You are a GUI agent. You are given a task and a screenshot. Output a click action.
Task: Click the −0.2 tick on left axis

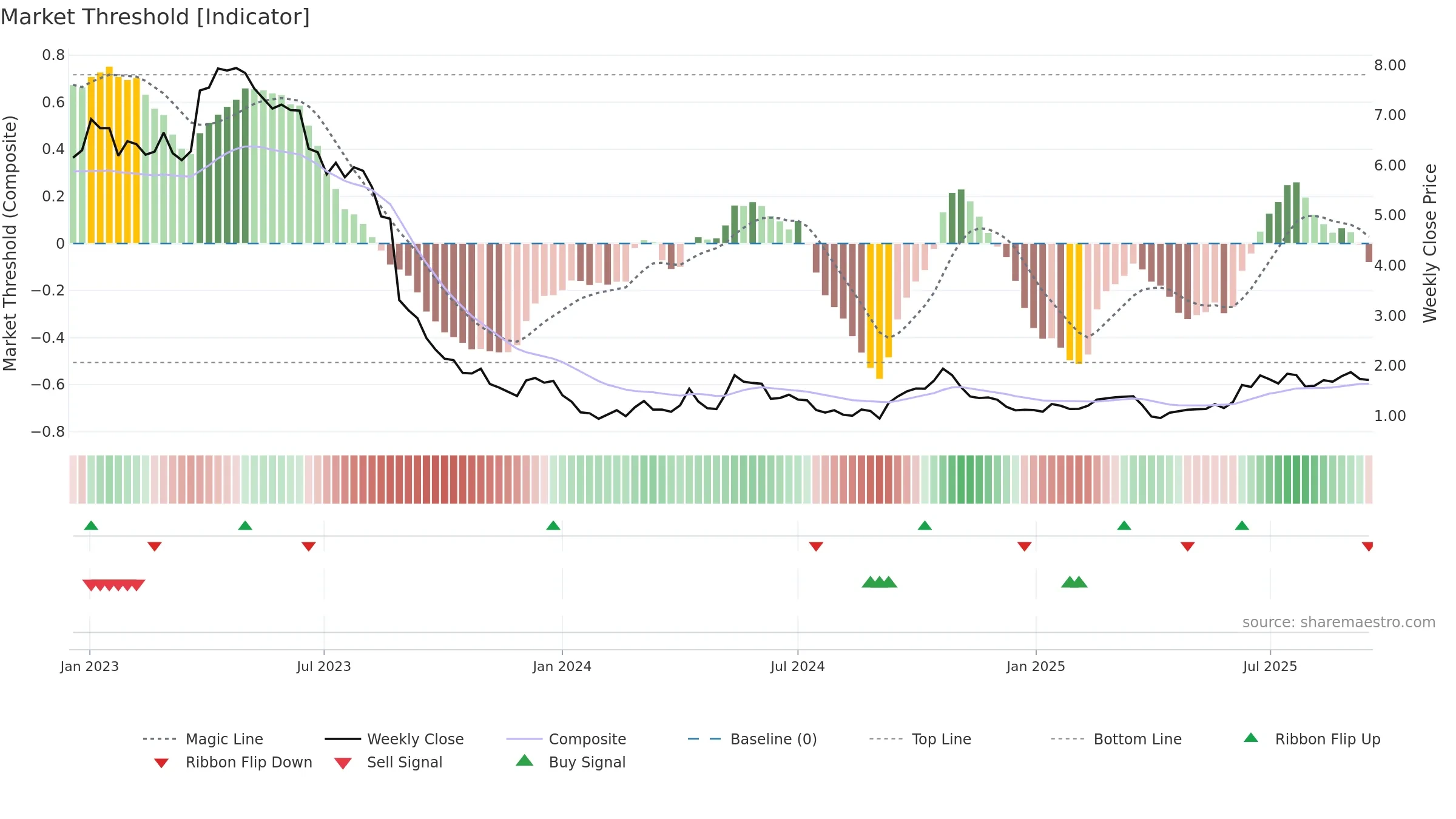click(48, 290)
